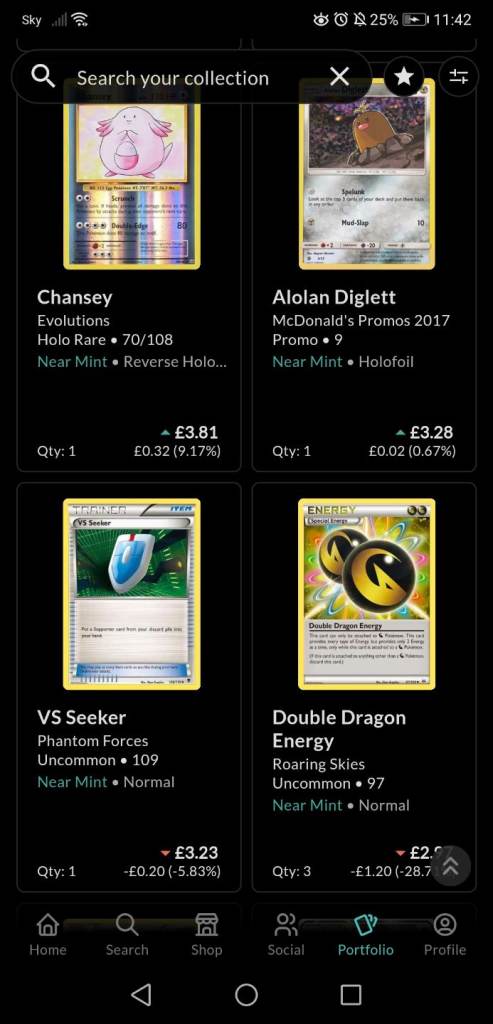The height and width of the screenshot is (1024, 493).
Task: Tap the Android home circle button
Action: [x=246, y=995]
